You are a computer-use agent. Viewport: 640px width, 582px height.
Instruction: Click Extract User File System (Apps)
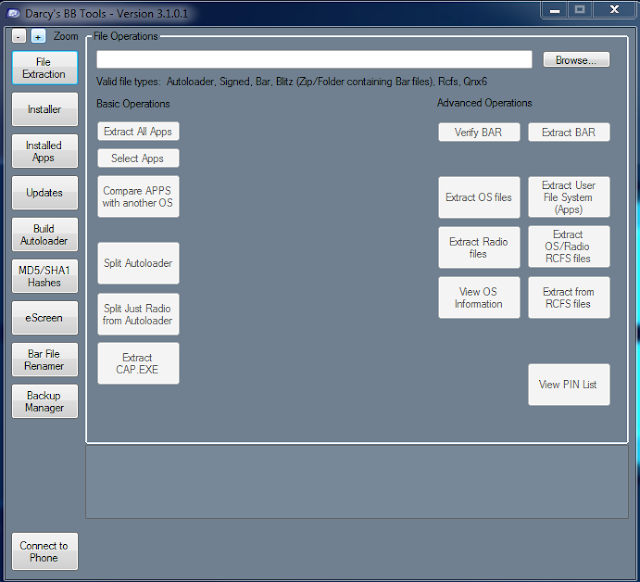pos(569,197)
